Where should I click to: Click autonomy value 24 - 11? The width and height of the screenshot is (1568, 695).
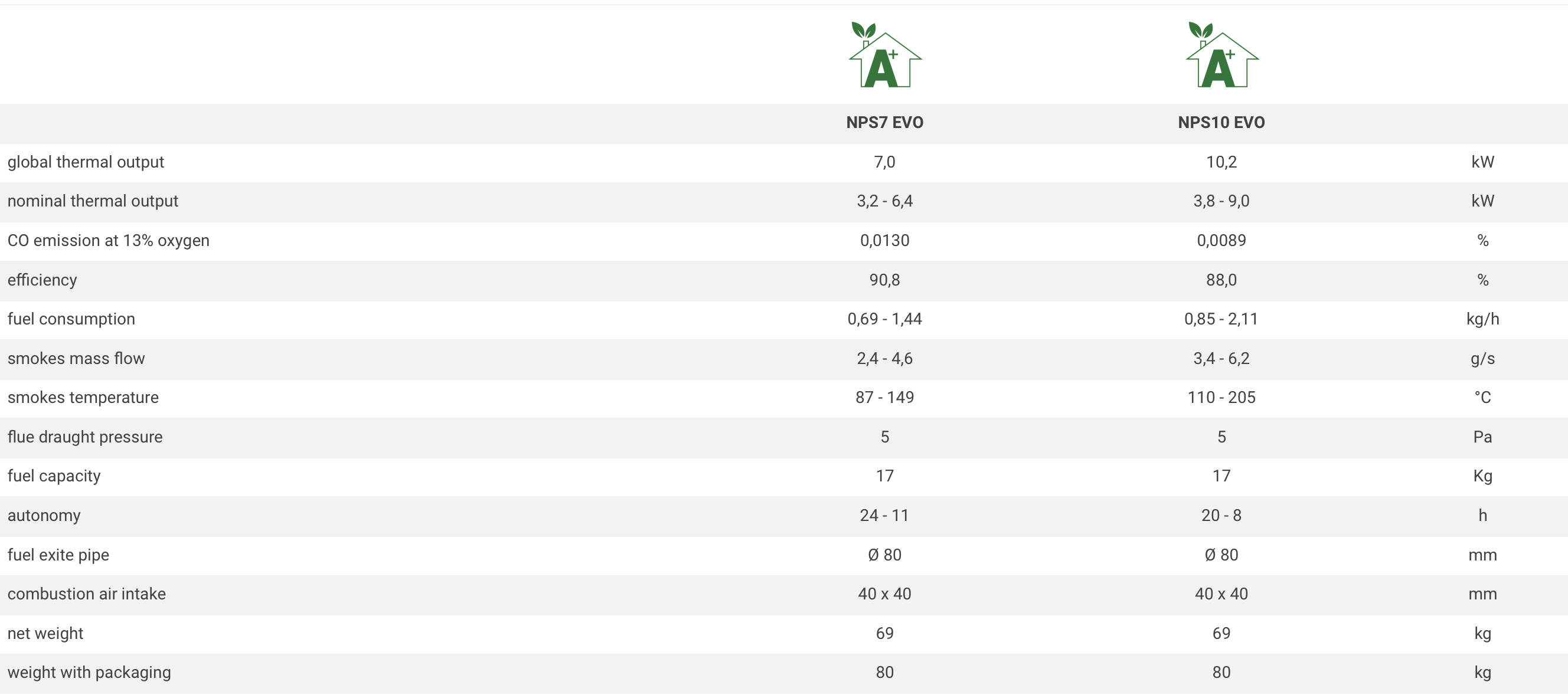[x=884, y=516]
